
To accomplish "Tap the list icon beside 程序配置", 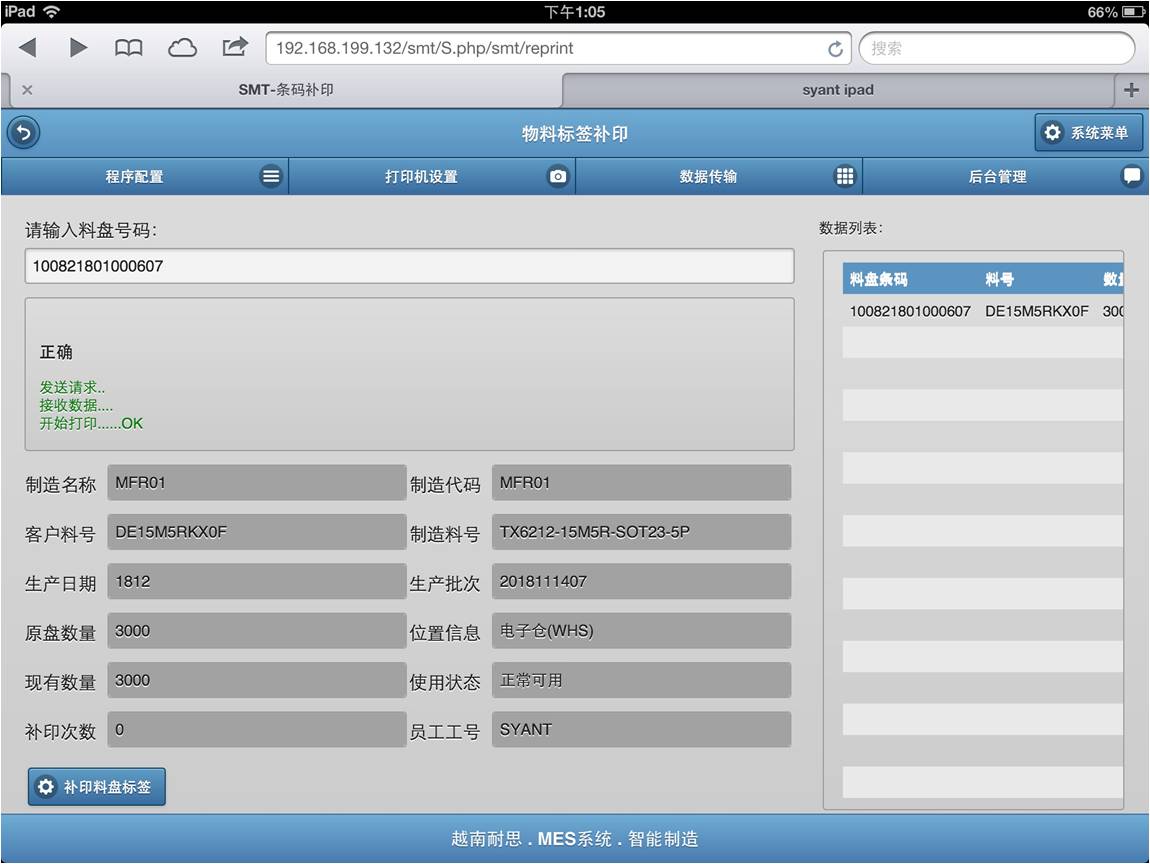I will click(271, 176).
